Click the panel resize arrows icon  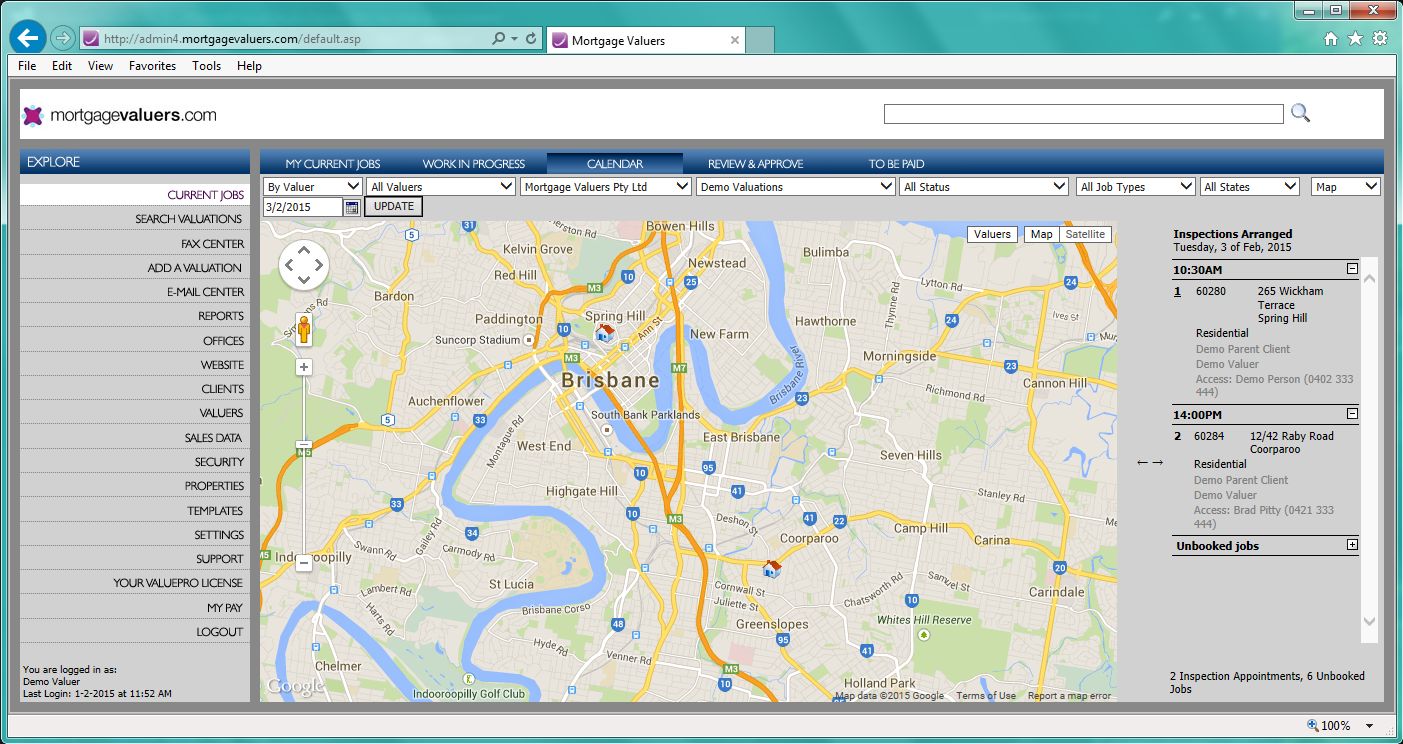tap(1150, 462)
